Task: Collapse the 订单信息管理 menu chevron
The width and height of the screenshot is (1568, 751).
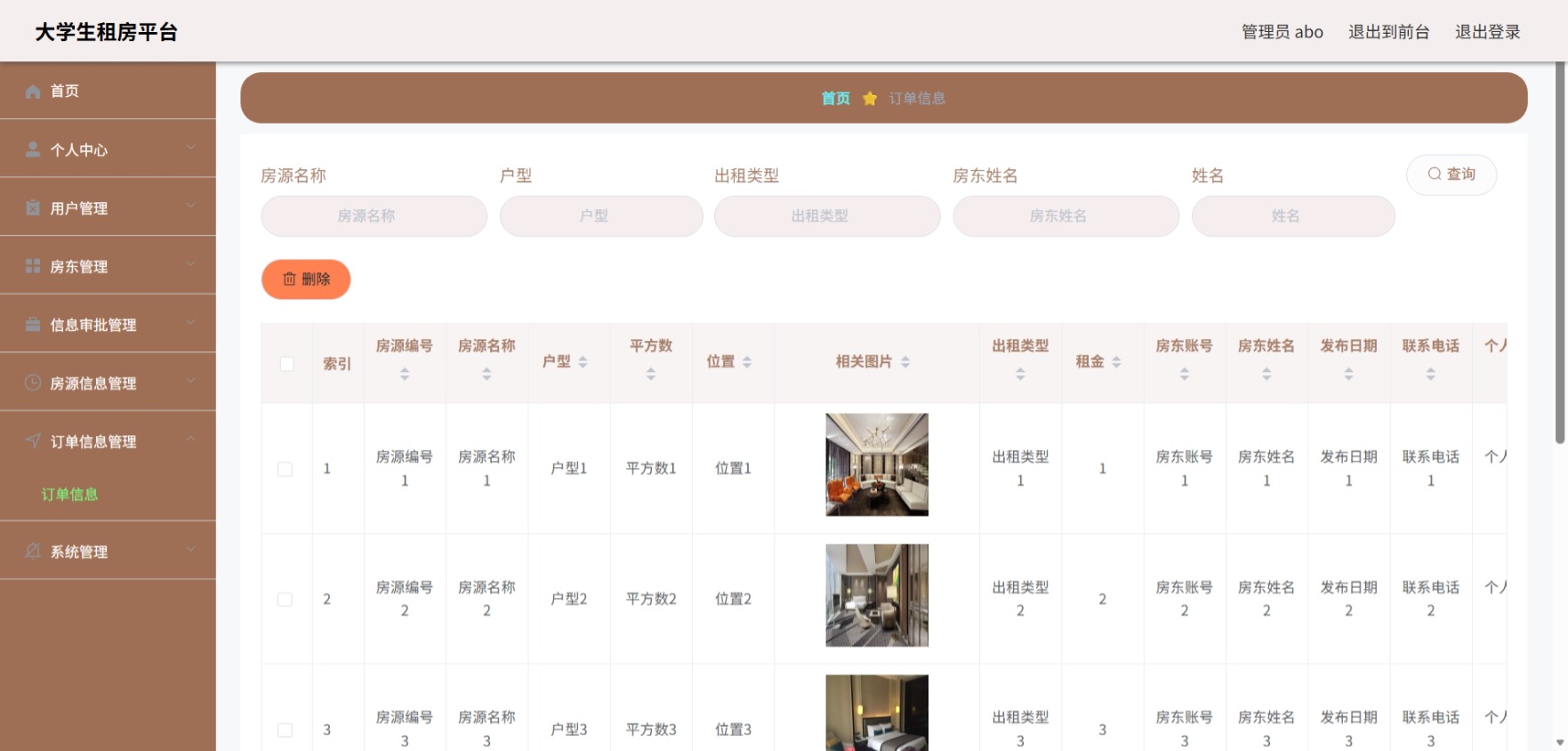Action: point(190,439)
